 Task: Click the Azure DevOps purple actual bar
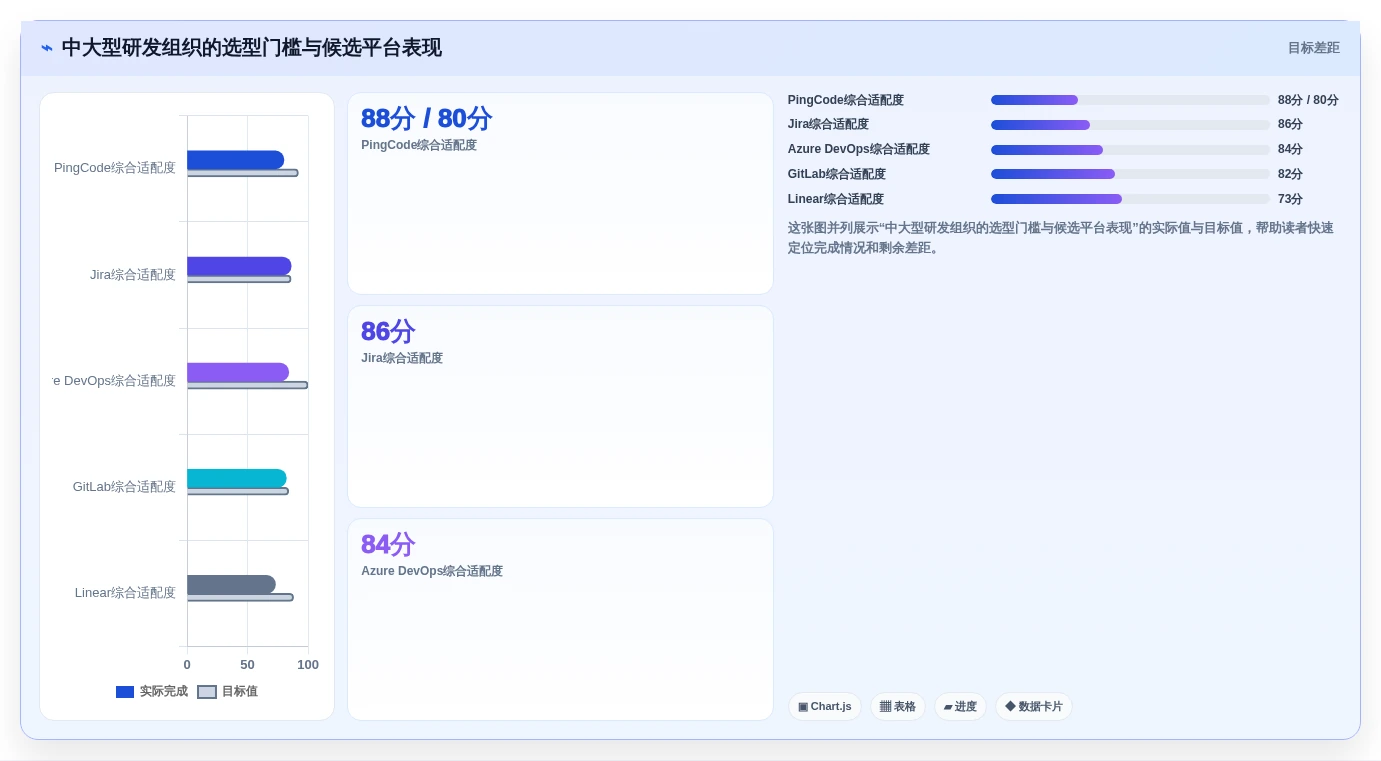(x=238, y=372)
